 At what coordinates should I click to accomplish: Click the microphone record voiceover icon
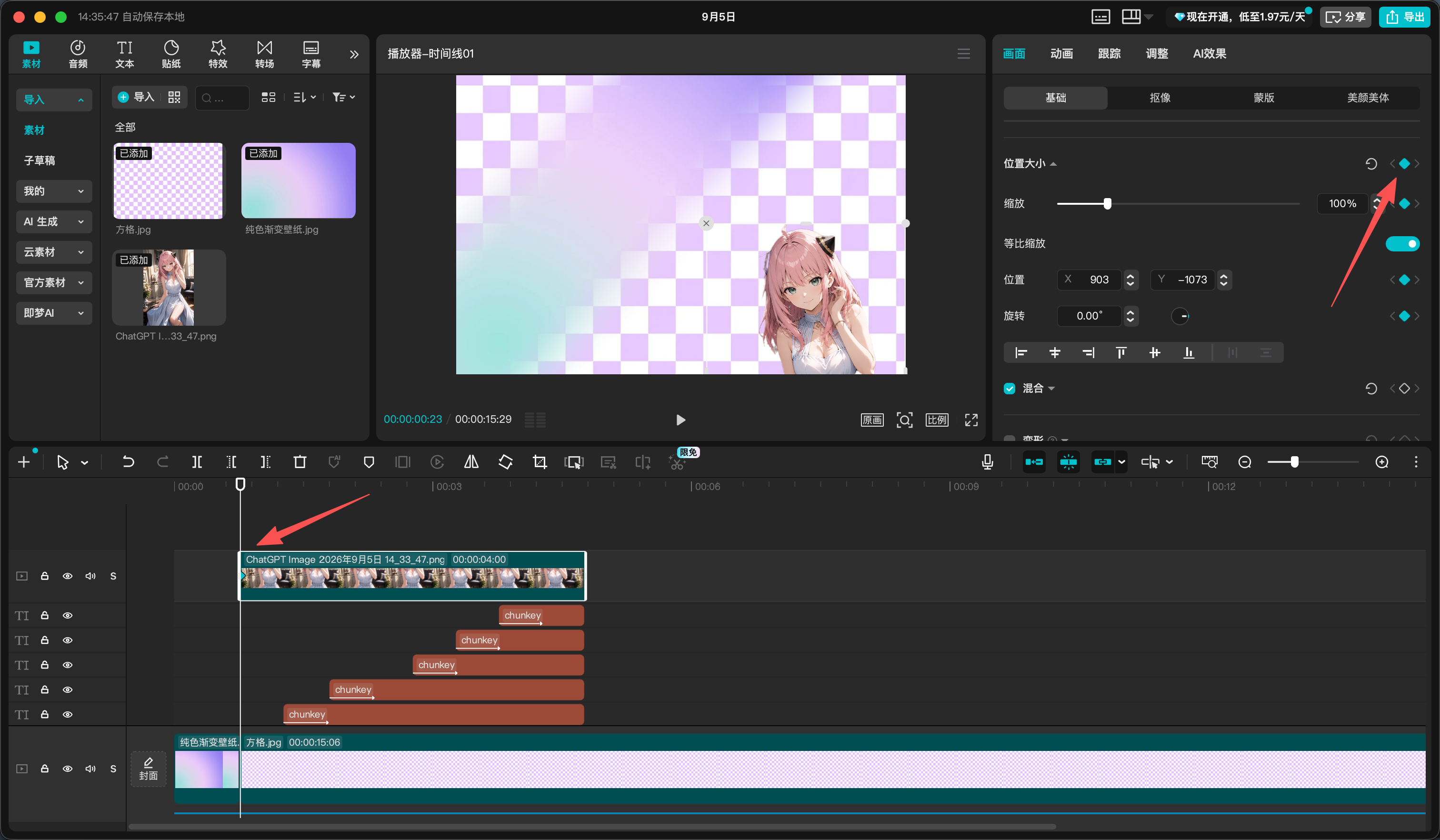click(x=988, y=462)
